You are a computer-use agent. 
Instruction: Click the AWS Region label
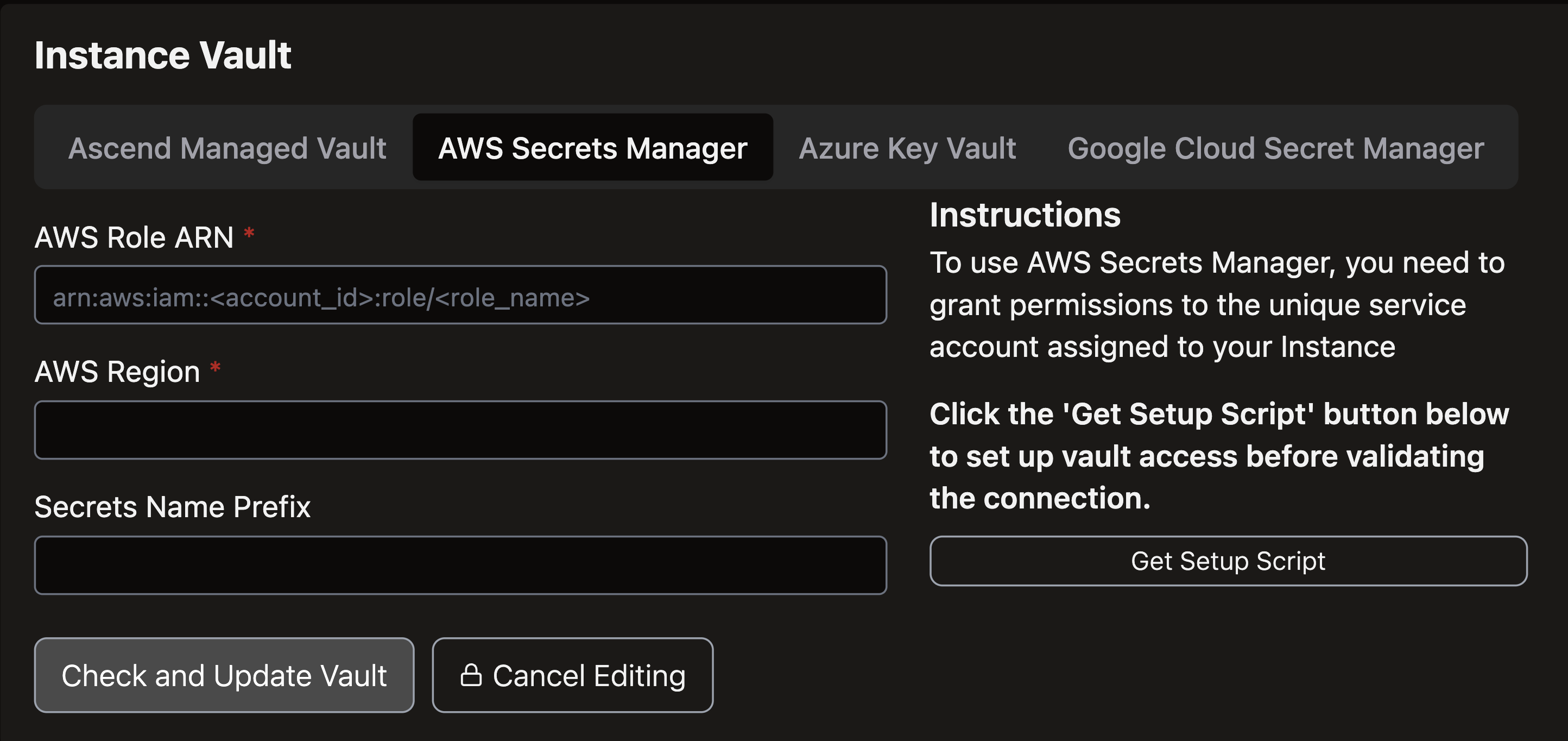click(x=117, y=372)
